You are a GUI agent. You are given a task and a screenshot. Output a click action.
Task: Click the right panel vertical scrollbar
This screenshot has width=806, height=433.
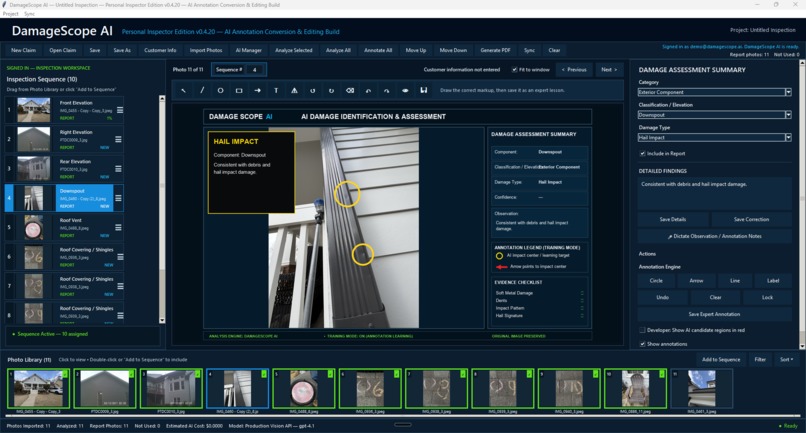(802, 206)
